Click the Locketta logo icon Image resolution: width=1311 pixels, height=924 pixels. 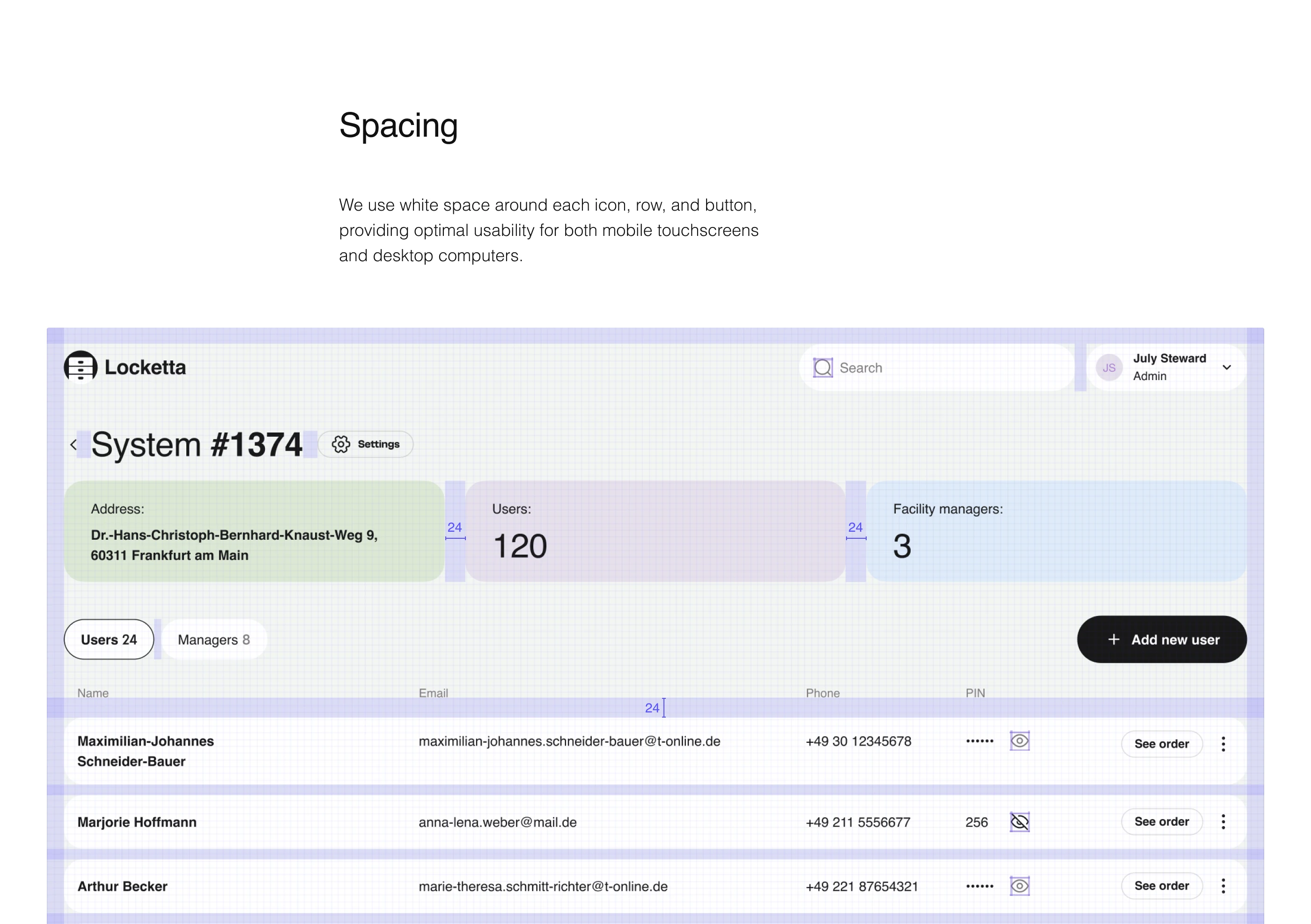81,367
